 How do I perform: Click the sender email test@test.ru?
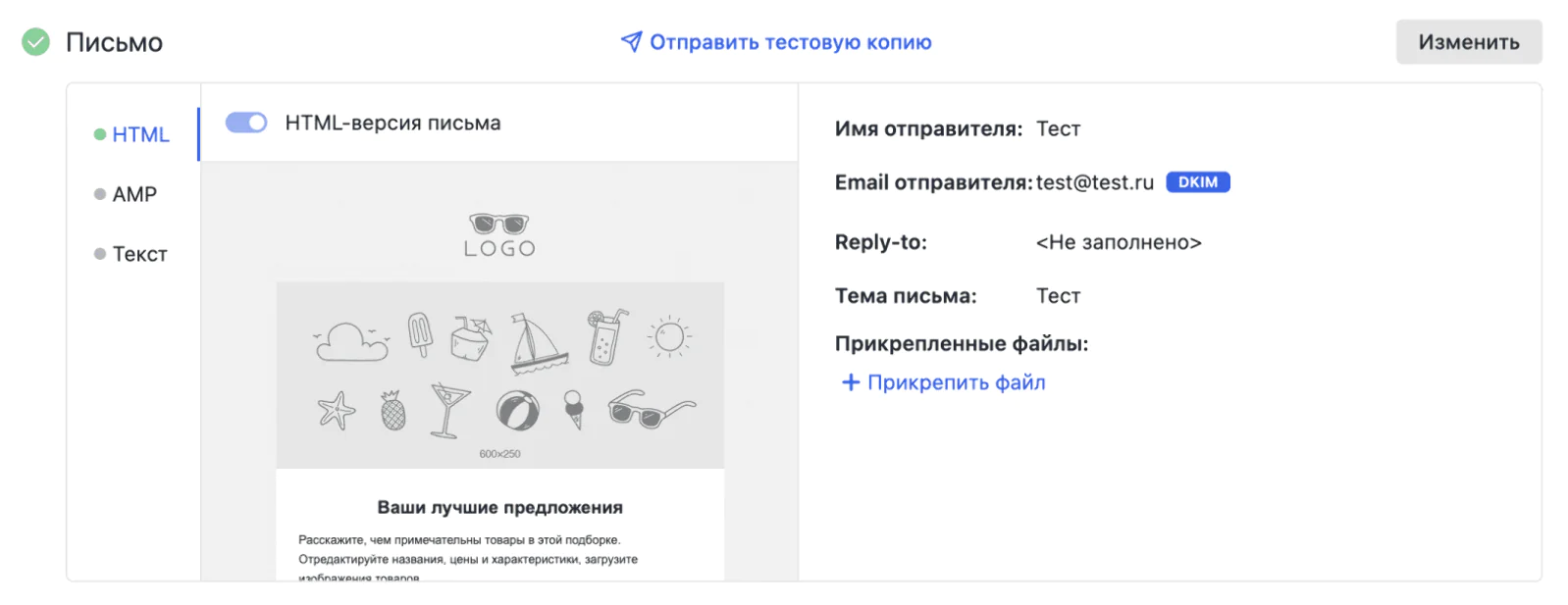pos(1095,182)
